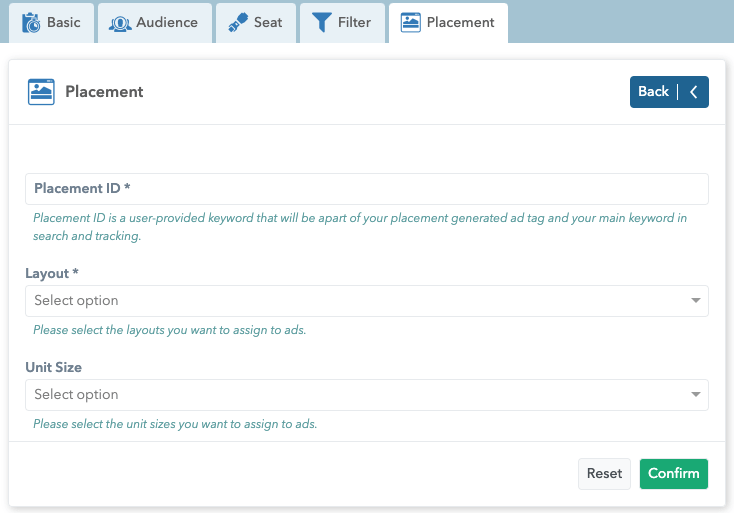Open the Layout select option box
The width and height of the screenshot is (734, 513).
tap(355, 301)
